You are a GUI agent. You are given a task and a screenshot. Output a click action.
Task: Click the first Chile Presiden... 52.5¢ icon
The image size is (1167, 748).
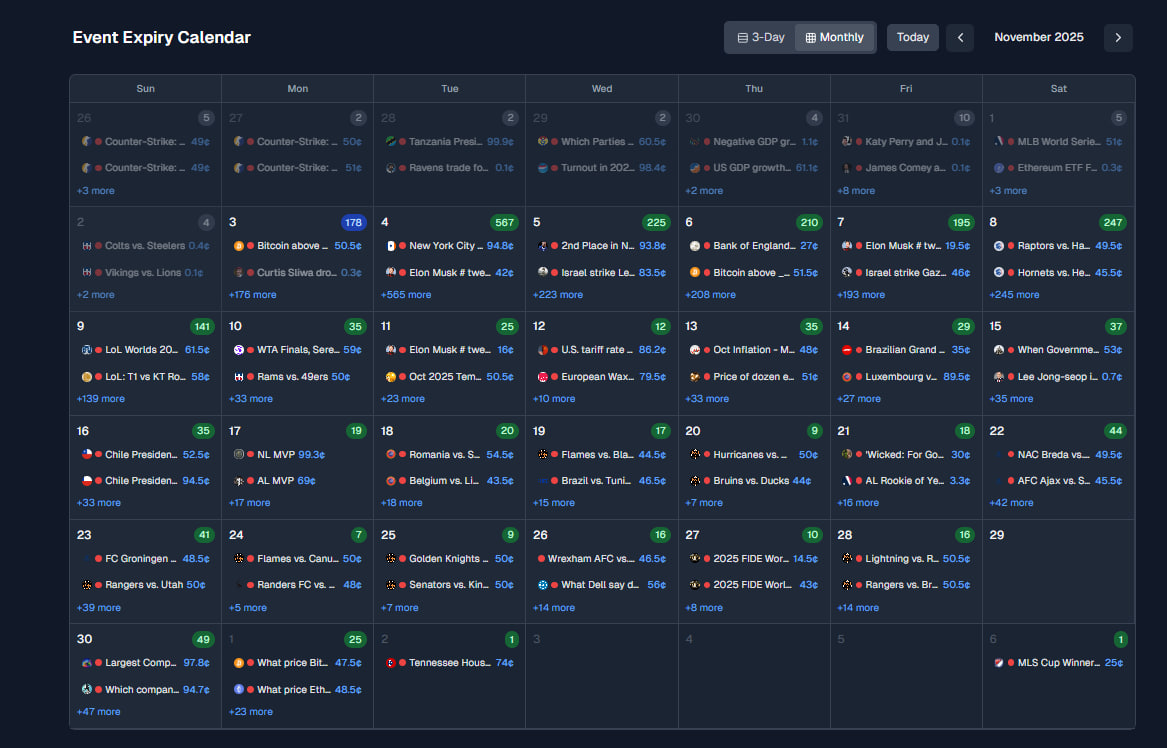click(86, 454)
